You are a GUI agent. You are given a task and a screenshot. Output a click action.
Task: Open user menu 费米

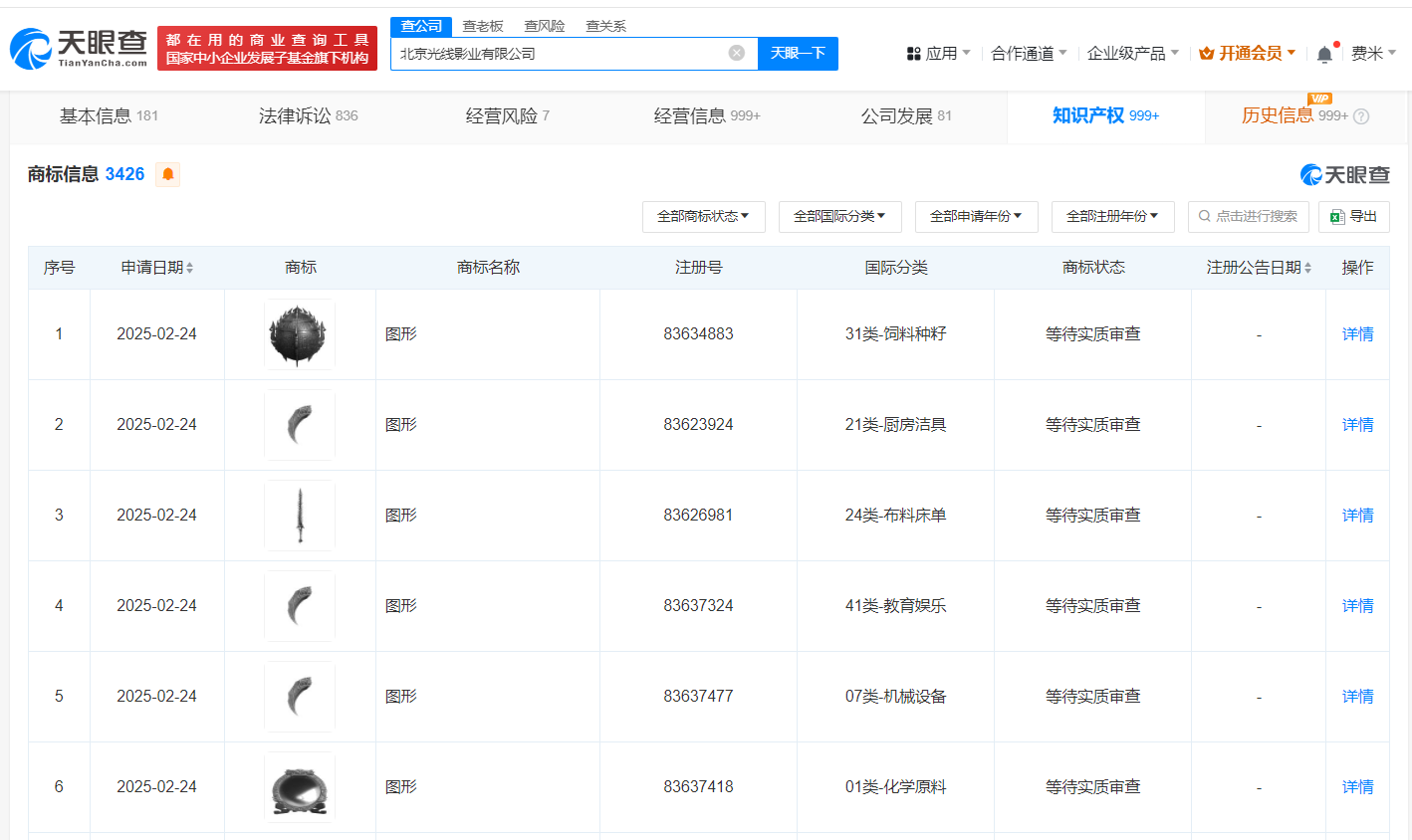tap(1373, 54)
